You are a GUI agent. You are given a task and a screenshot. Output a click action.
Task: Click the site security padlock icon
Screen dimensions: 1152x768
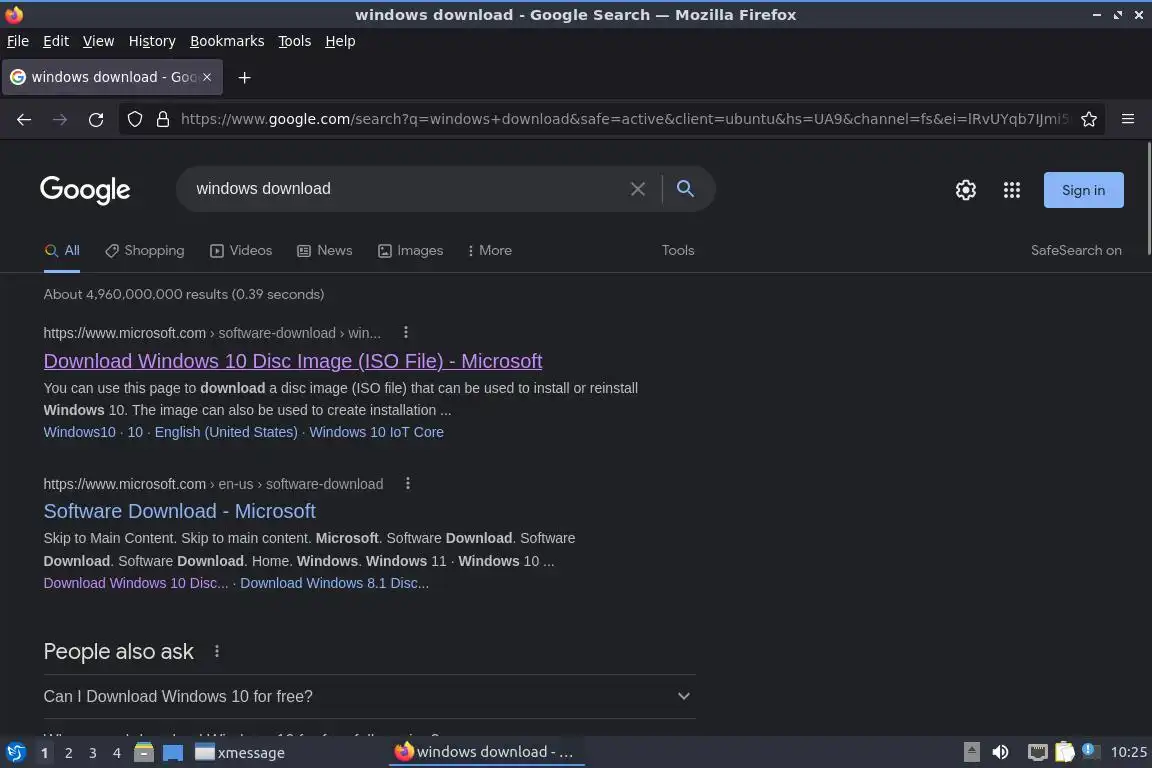[x=163, y=119]
